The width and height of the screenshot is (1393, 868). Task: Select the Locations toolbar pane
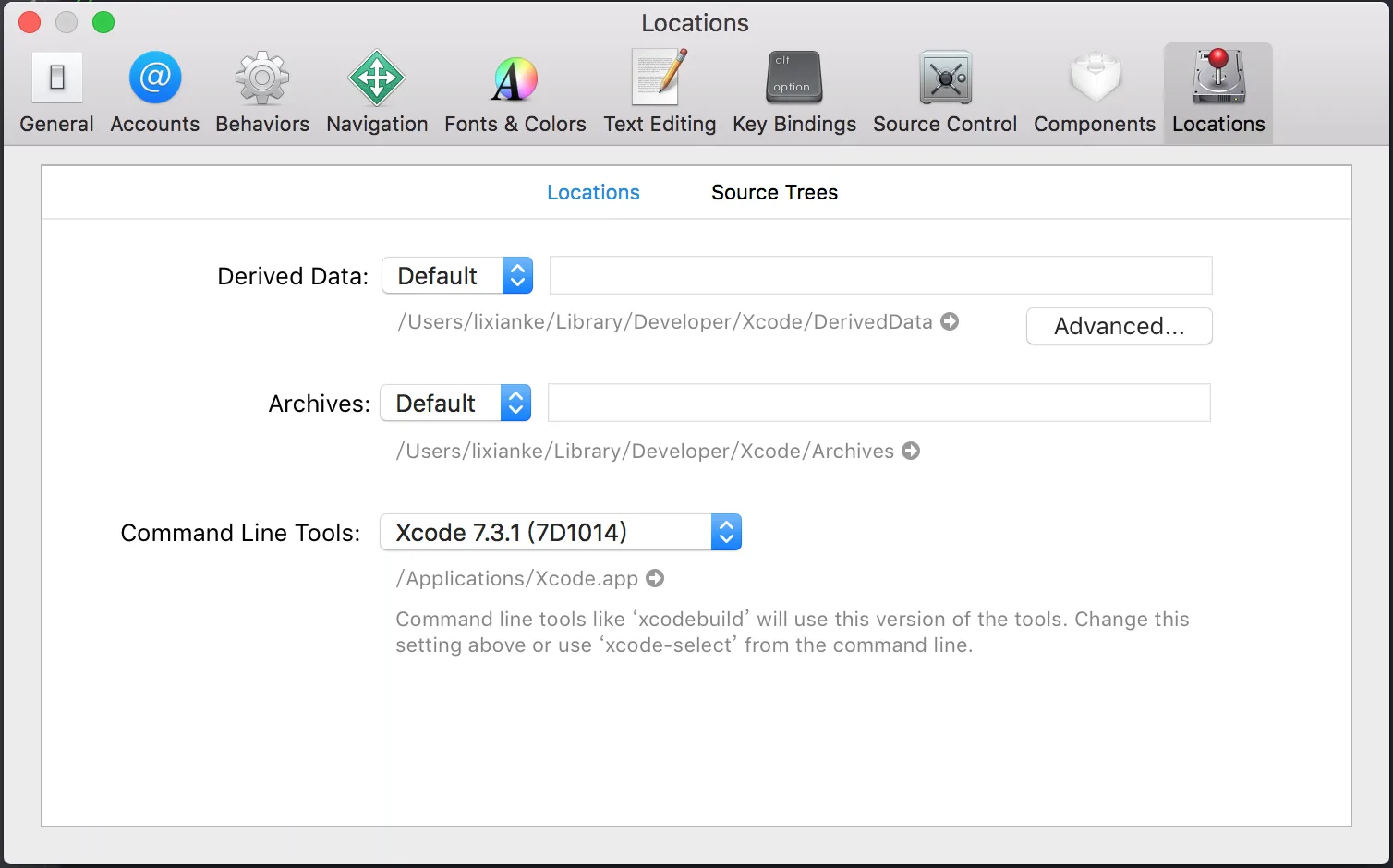[x=1218, y=93]
